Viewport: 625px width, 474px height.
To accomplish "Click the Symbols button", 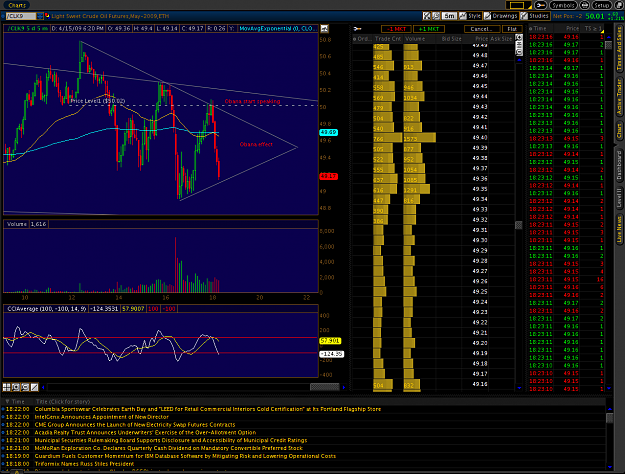I will (563, 5).
